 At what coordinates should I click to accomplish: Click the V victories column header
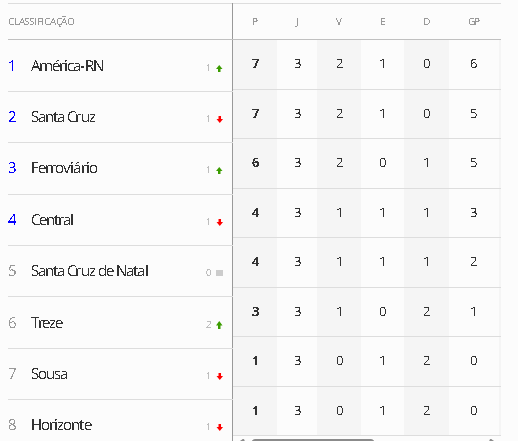click(339, 22)
